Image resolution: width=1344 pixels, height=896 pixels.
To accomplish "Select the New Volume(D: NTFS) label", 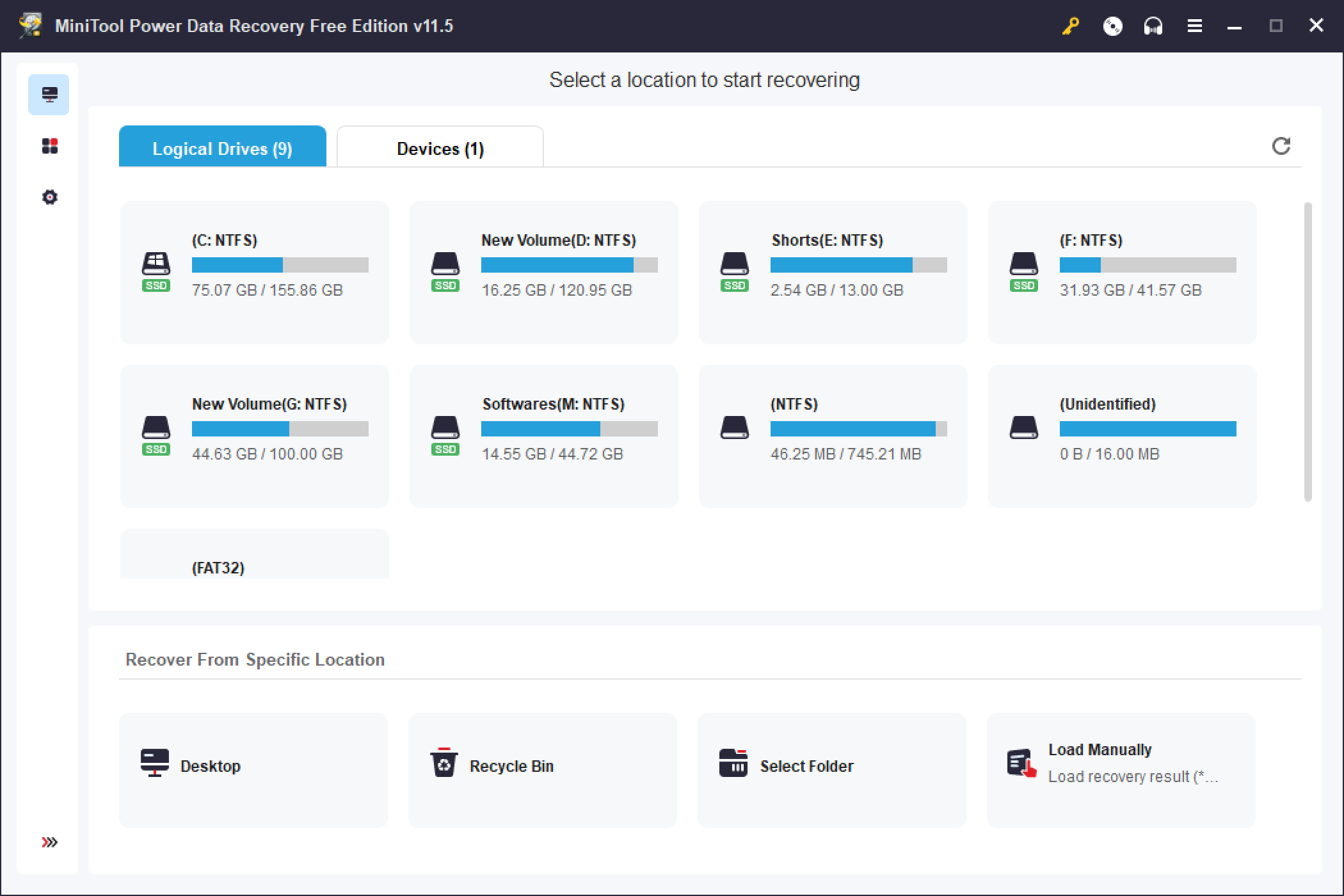I will [559, 240].
